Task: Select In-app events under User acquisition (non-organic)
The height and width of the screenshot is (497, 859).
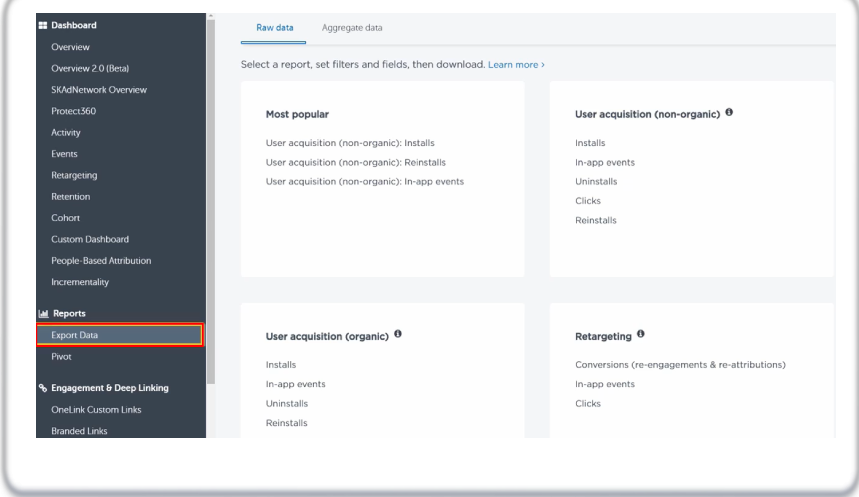Action: click(605, 163)
